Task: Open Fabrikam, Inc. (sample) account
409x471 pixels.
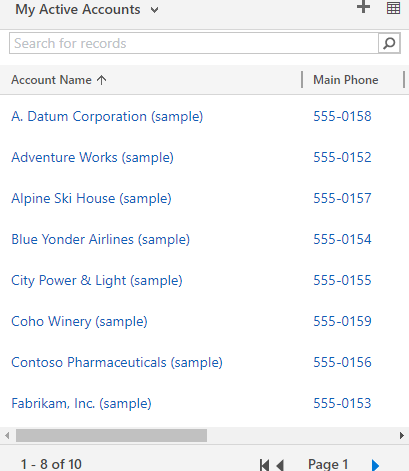Action: pyautogui.click(x=81, y=404)
